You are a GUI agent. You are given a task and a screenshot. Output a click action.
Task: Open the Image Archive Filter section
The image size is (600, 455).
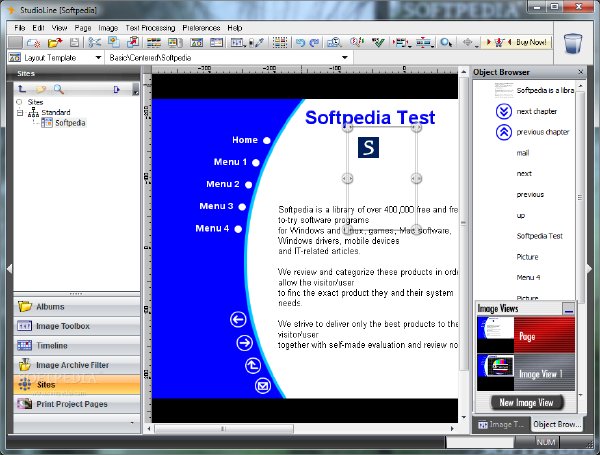(77, 365)
